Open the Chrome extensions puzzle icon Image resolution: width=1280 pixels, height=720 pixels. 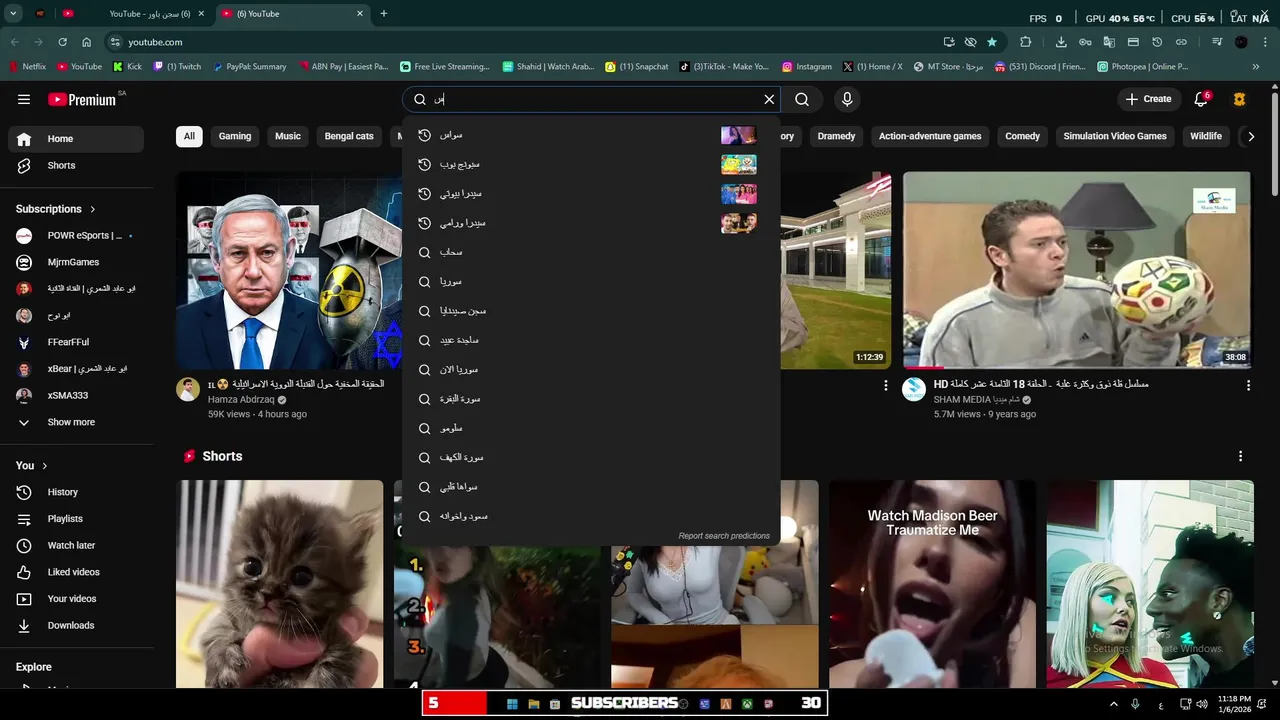coord(1026,42)
